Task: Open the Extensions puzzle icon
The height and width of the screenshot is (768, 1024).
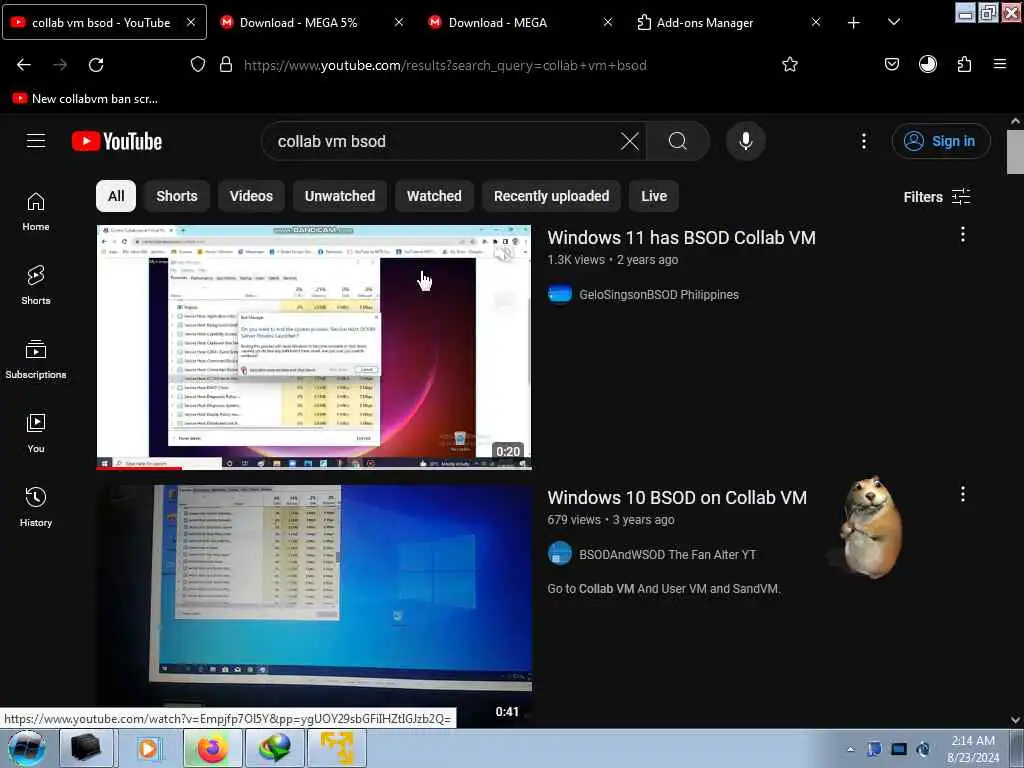Action: coord(964,64)
